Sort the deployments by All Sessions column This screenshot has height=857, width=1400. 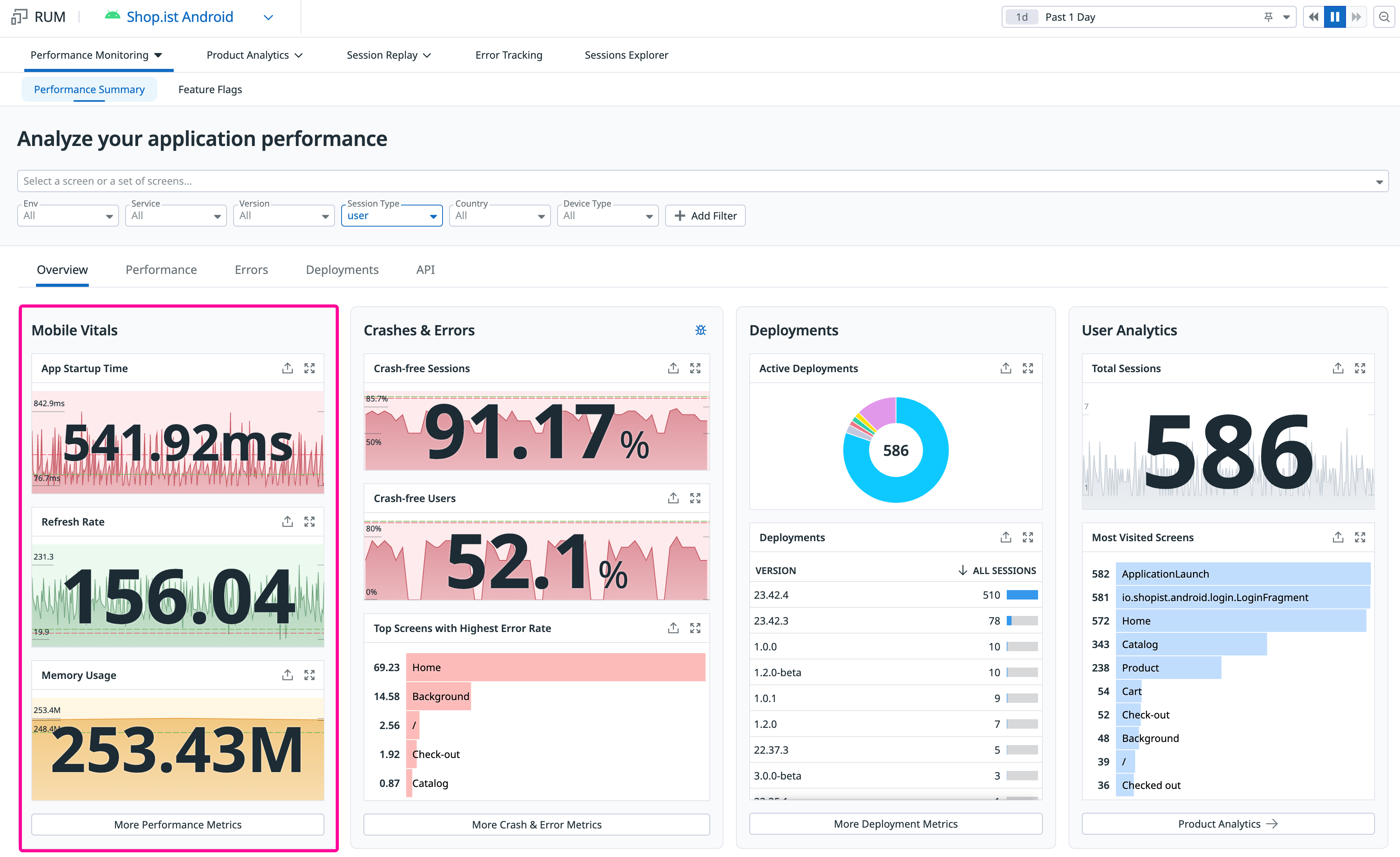[x=998, y=570]
